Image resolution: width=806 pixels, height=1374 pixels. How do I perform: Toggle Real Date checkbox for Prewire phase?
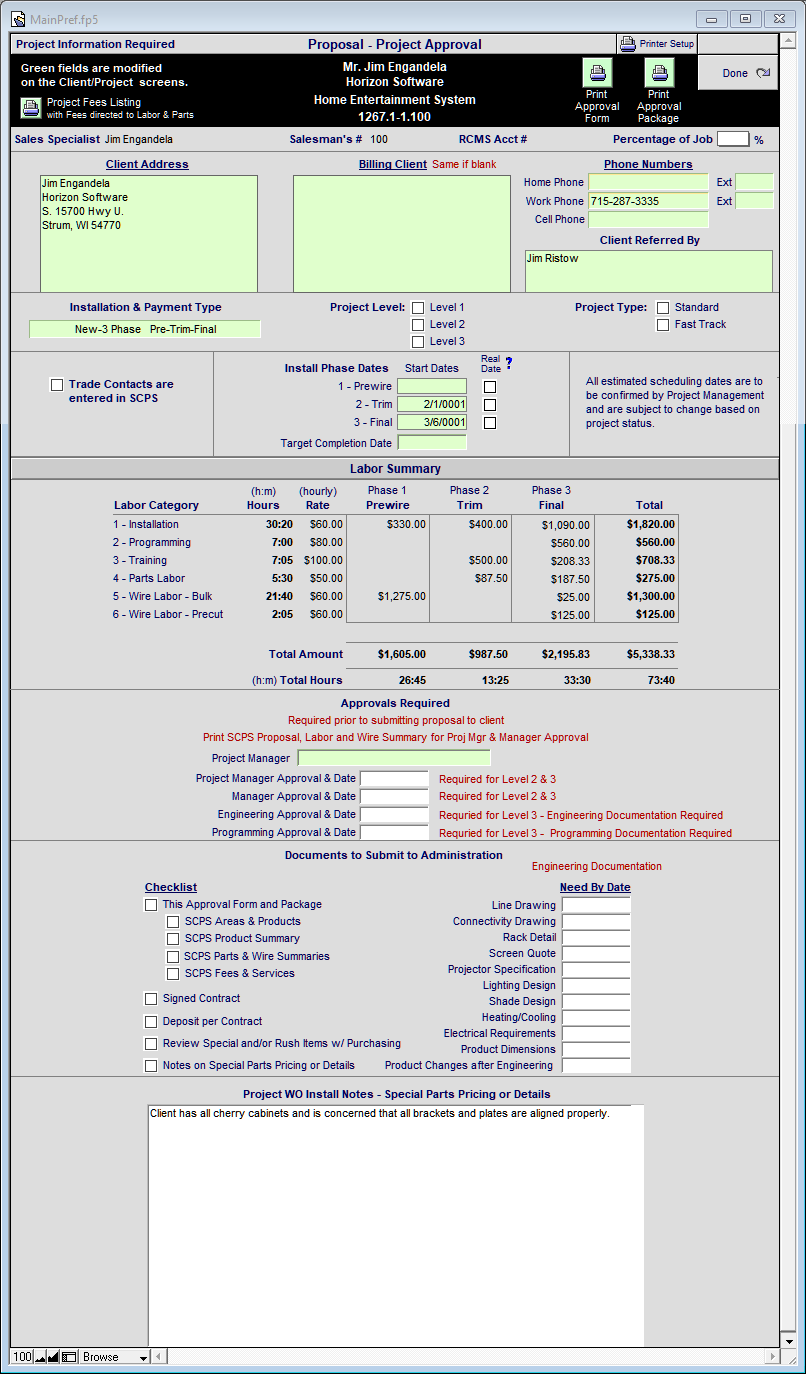click(x=490, y=387)
